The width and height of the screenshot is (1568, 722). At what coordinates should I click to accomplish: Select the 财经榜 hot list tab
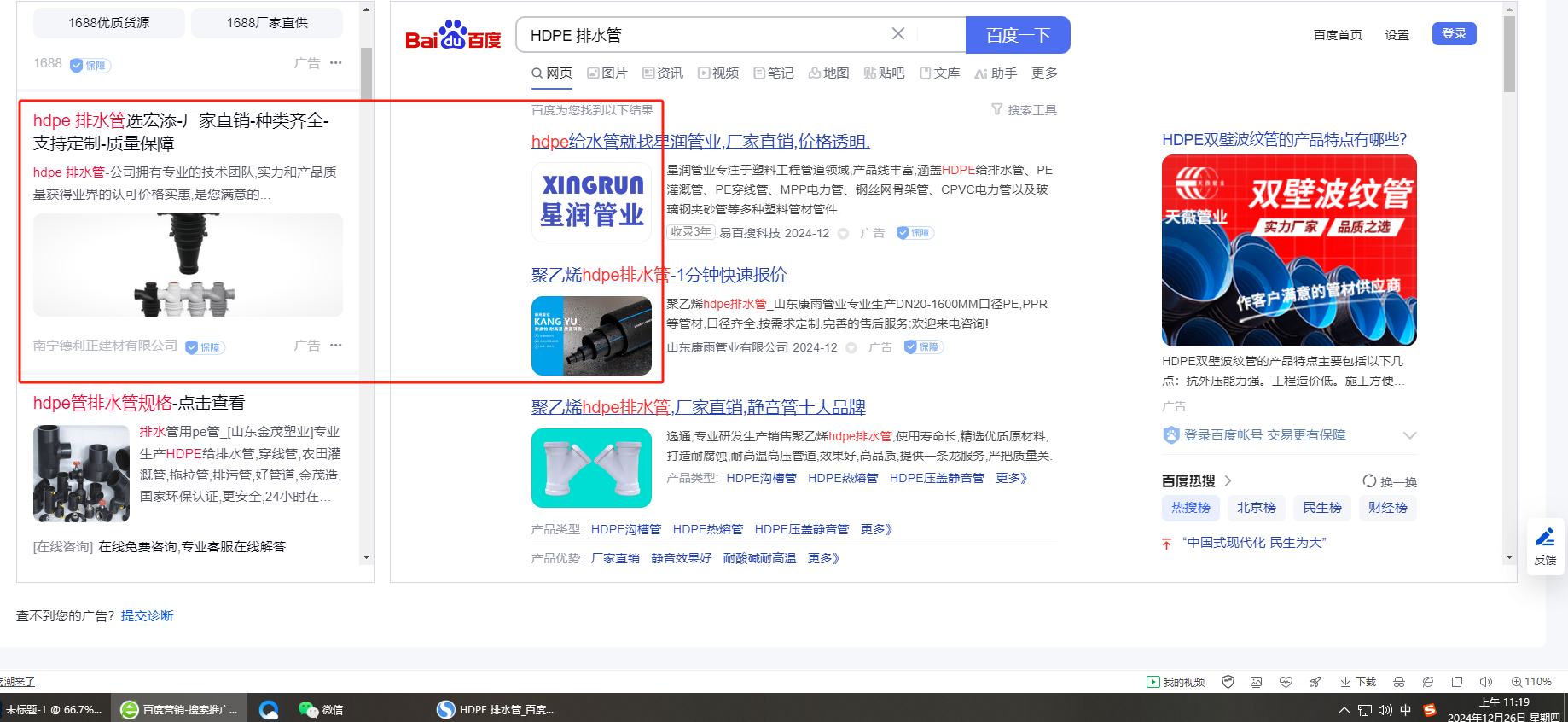(1388, 508)
